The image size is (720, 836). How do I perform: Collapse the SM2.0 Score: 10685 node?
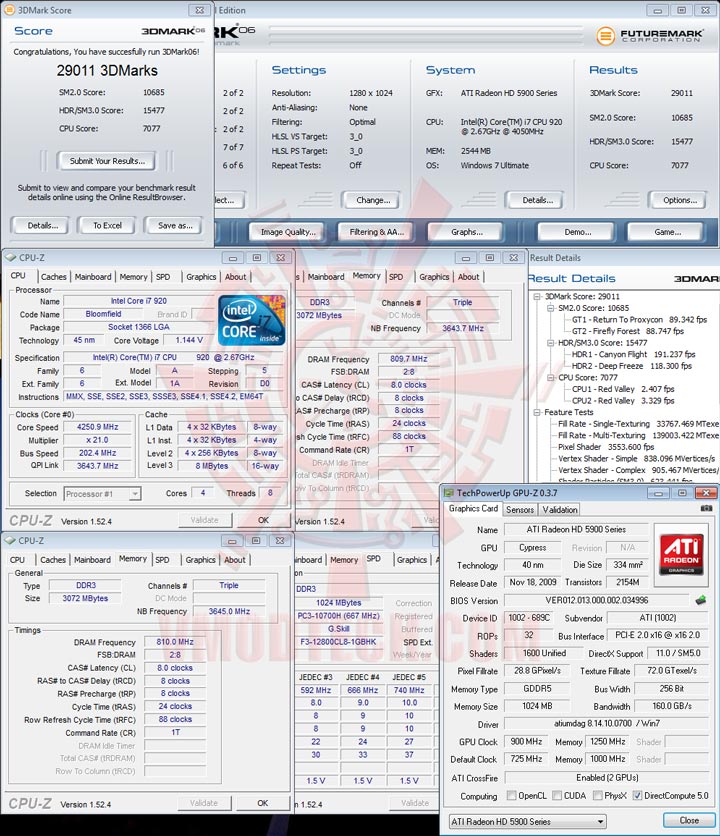click(x=551, y=308)
